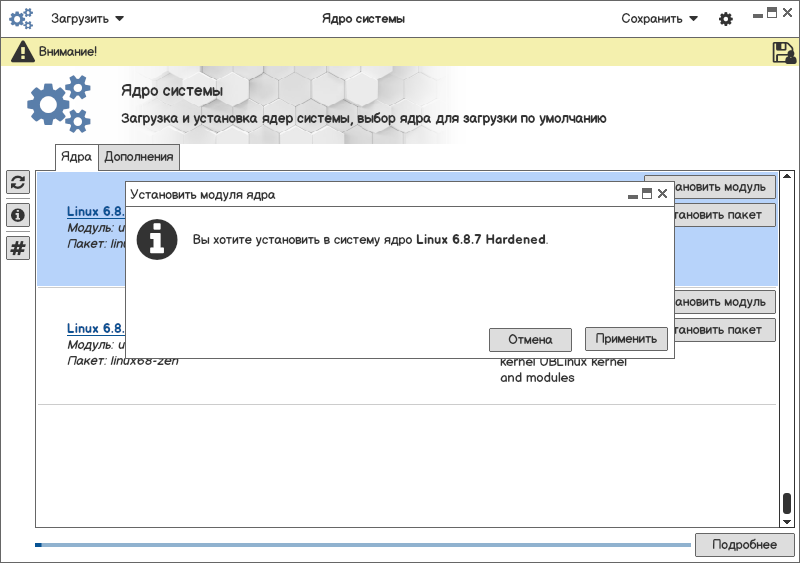
Task: Switch to the Ядра tab
Action: point(77,157)
